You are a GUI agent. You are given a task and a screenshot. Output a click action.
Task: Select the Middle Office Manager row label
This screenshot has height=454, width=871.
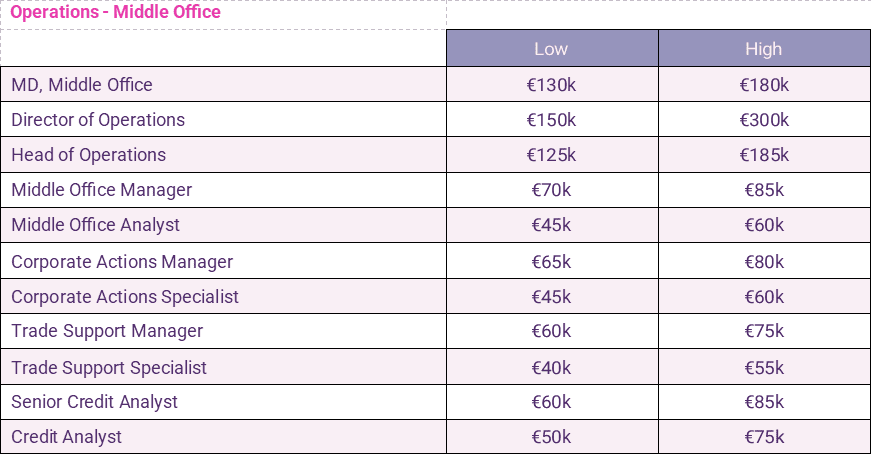[x=102, y=190]
